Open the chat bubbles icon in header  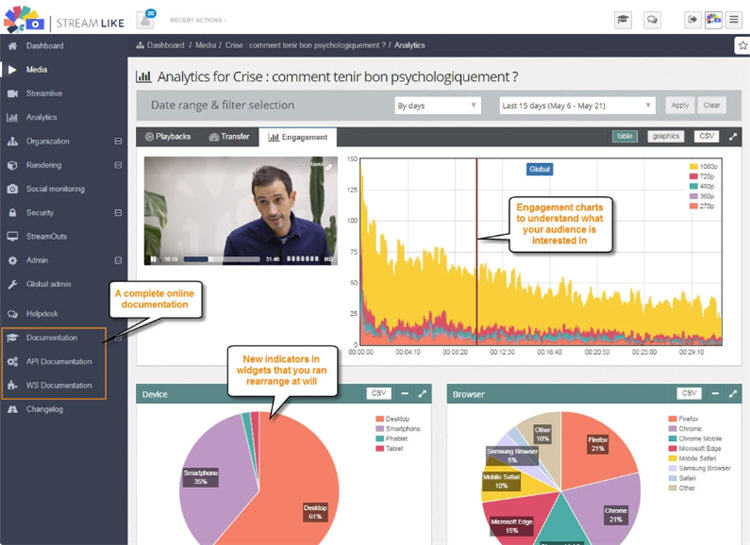(x=652, y=20)
